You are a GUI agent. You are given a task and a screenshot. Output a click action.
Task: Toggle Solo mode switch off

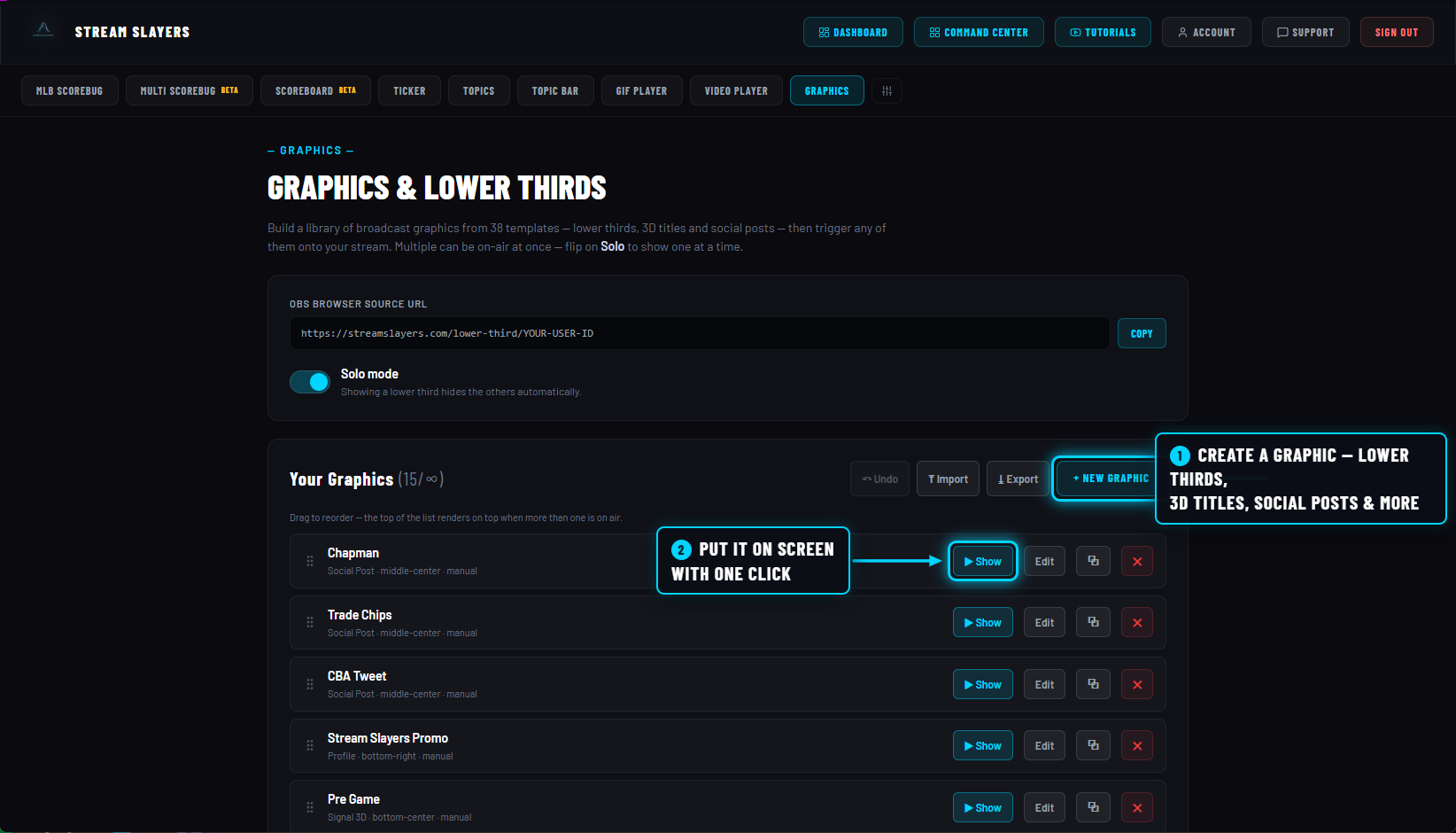(x=310, y=382)
